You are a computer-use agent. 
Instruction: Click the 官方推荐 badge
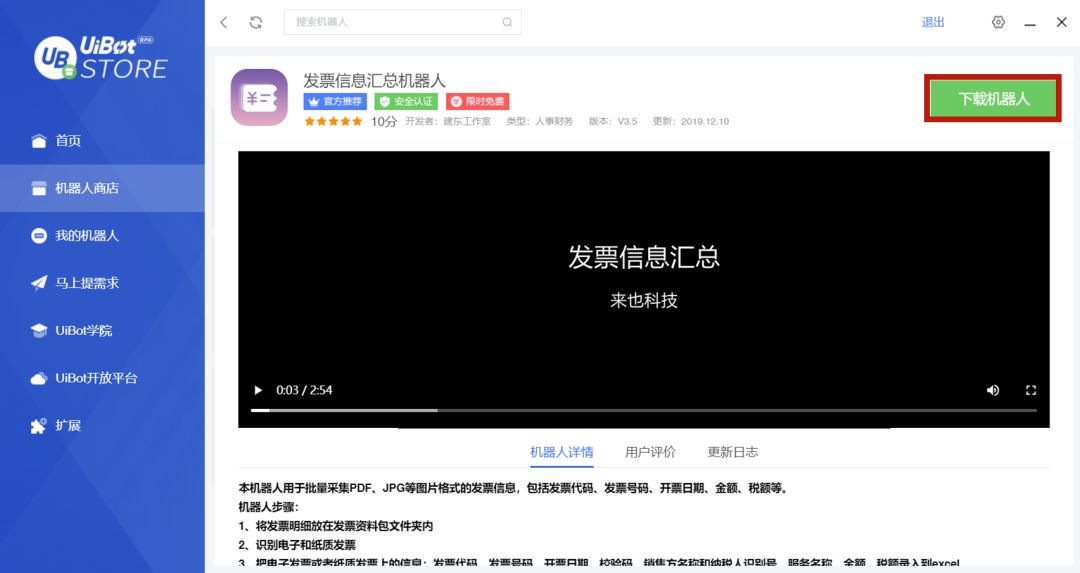(x=335, y=101)
